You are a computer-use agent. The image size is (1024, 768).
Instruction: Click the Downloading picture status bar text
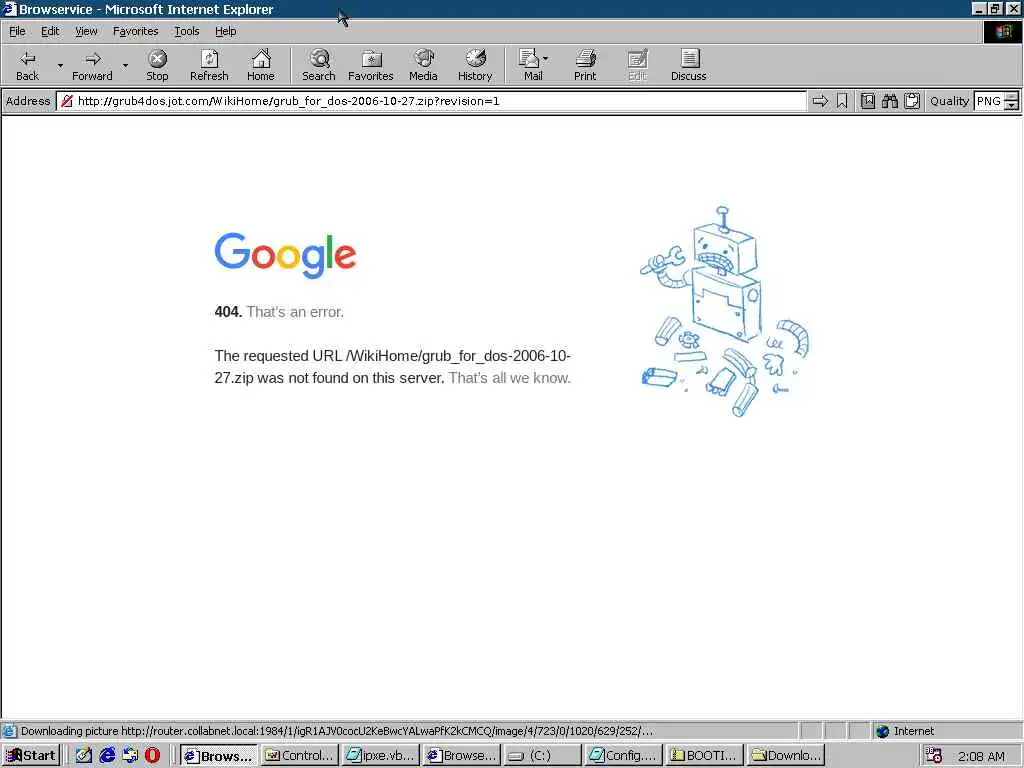336,731
